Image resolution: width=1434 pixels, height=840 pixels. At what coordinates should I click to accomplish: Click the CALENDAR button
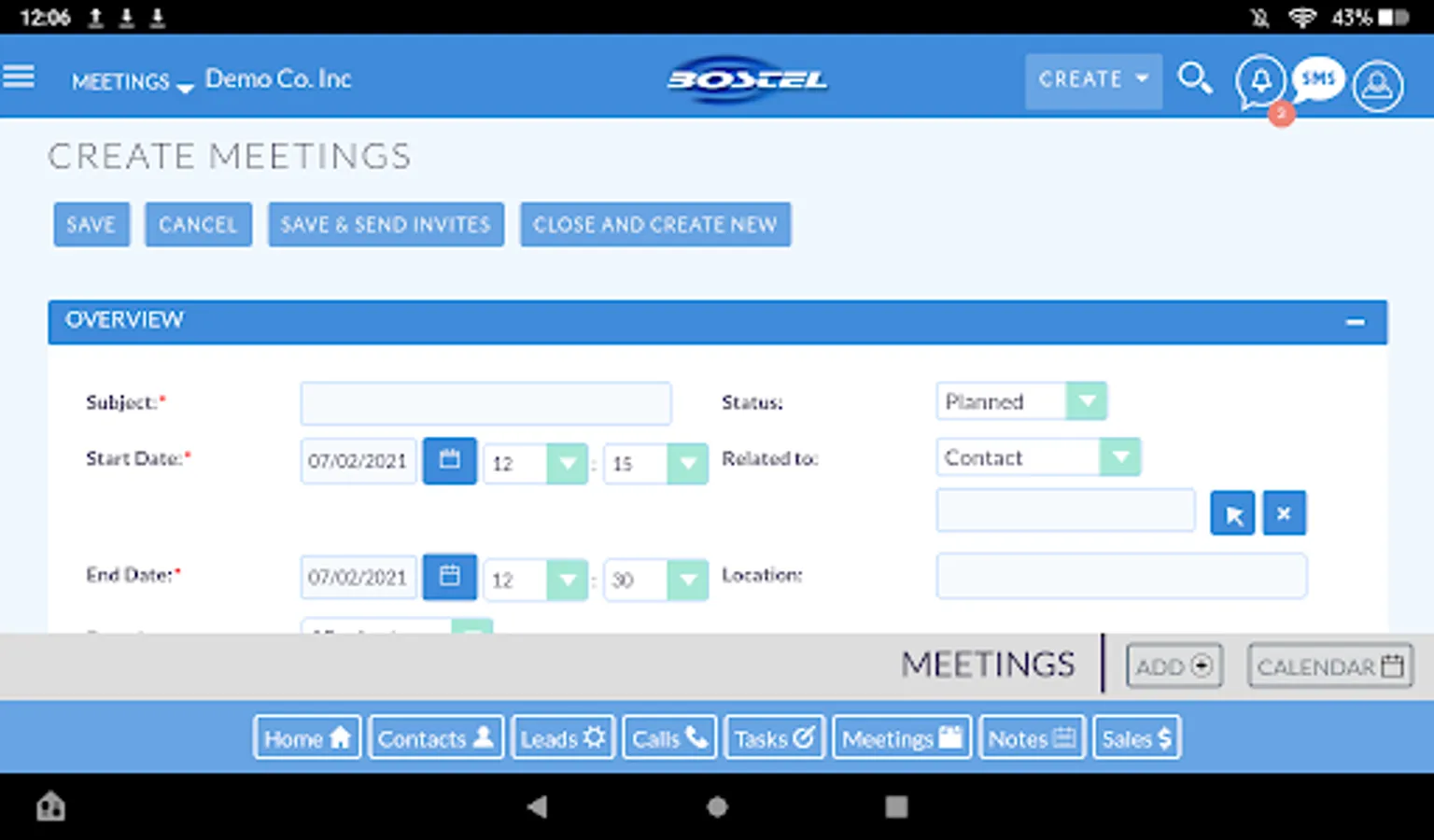pyautogui.click(x=1329, y=665)
